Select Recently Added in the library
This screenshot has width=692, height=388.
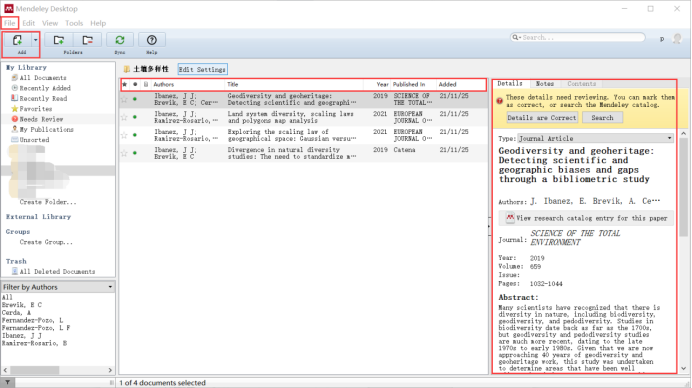(45, 88)
